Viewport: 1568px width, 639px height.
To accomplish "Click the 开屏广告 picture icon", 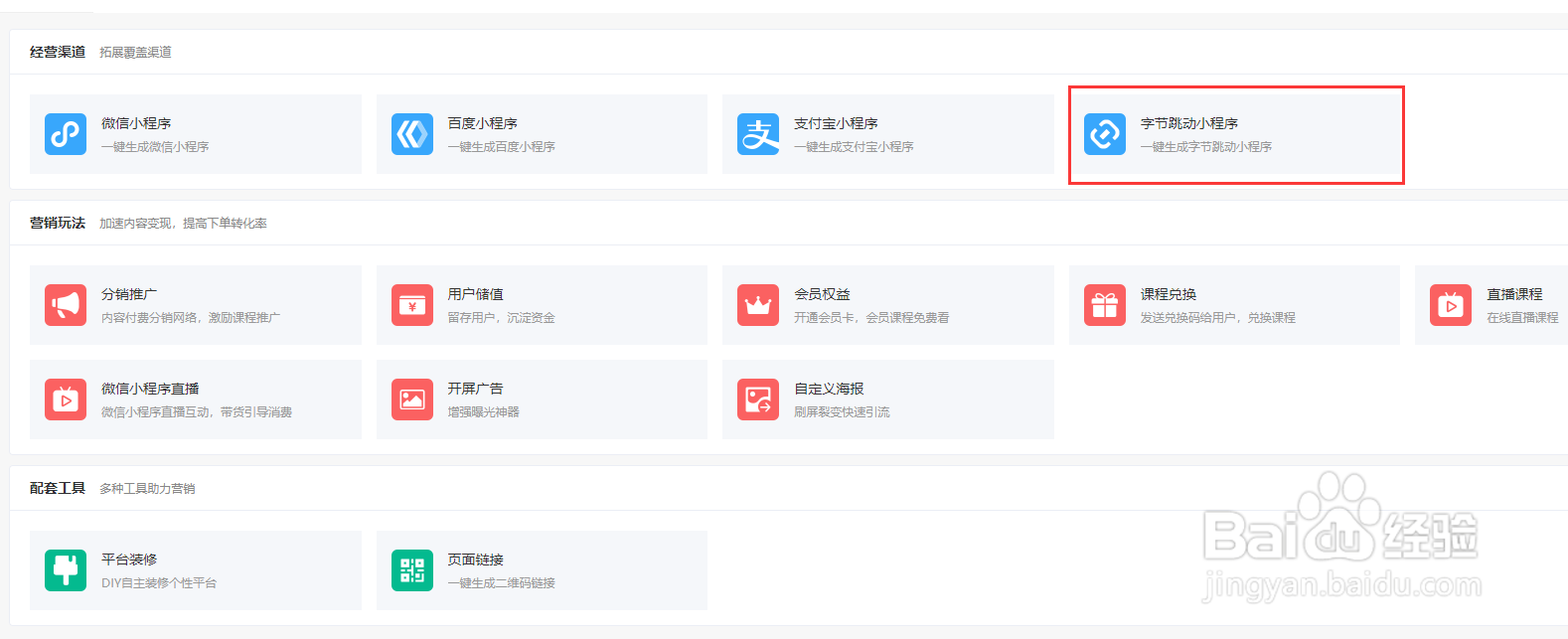I will click(412, 399).
